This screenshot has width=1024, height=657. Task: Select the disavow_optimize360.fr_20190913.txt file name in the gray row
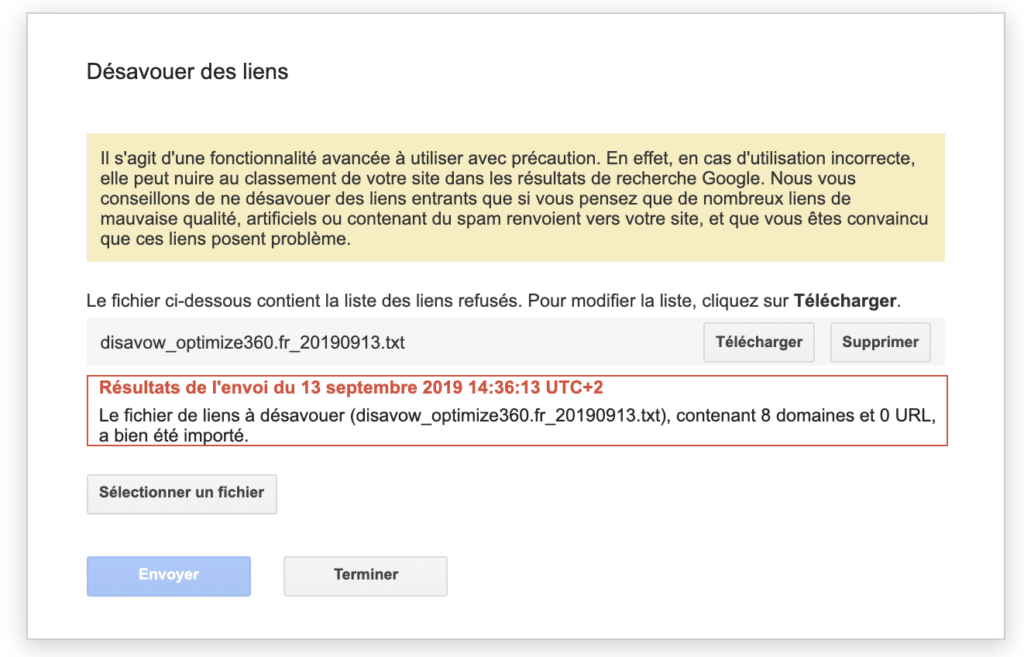click(252, 342)
